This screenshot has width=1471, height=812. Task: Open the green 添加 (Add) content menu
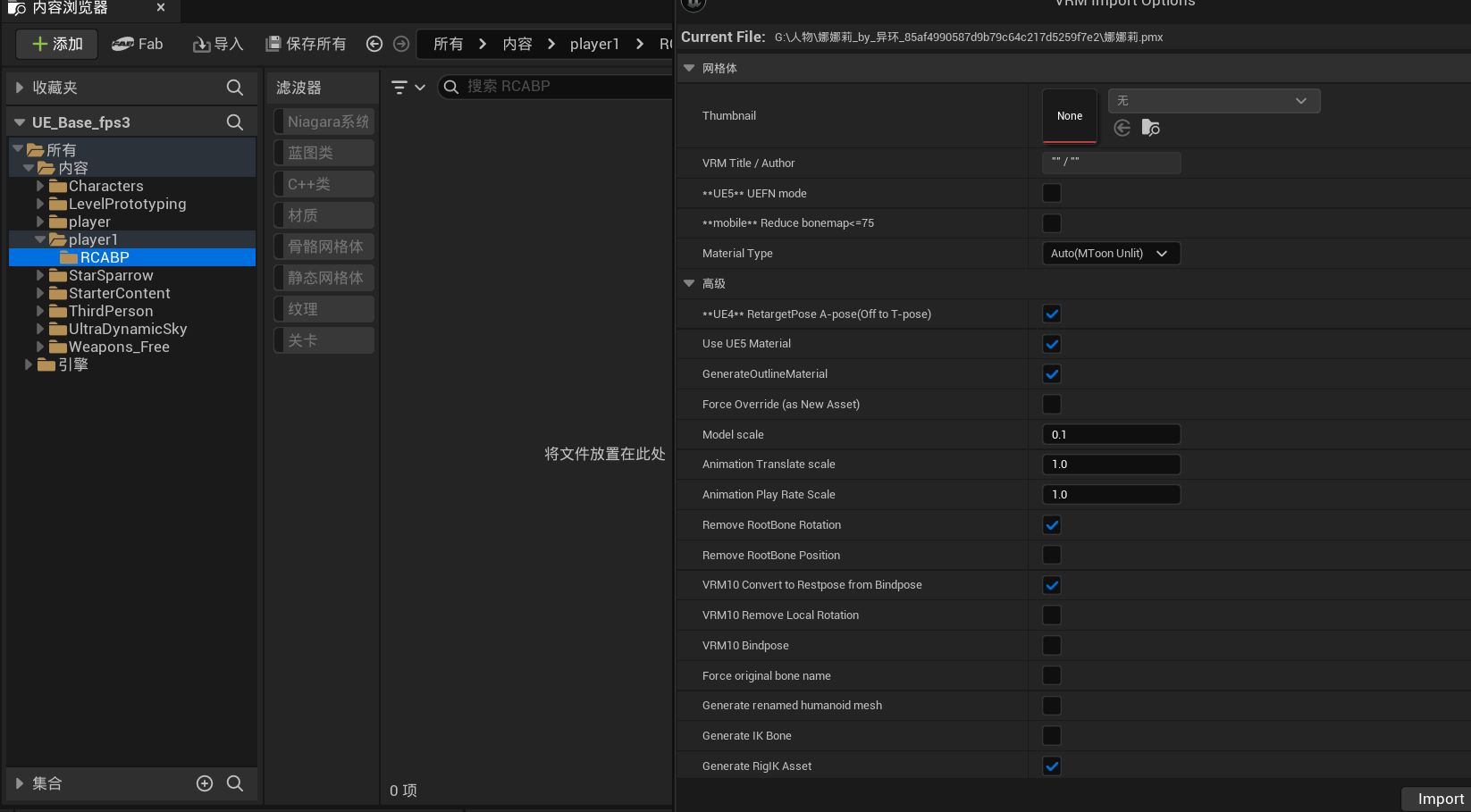55,44
